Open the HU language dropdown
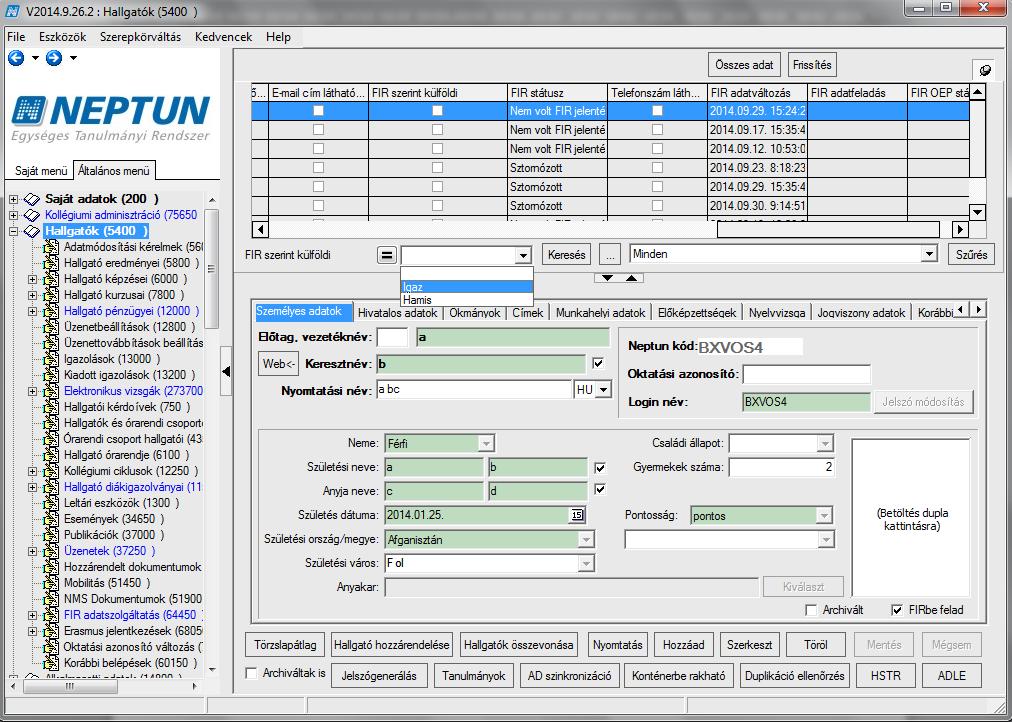This screenshot has width=1012, height=722. coord(603,390)
